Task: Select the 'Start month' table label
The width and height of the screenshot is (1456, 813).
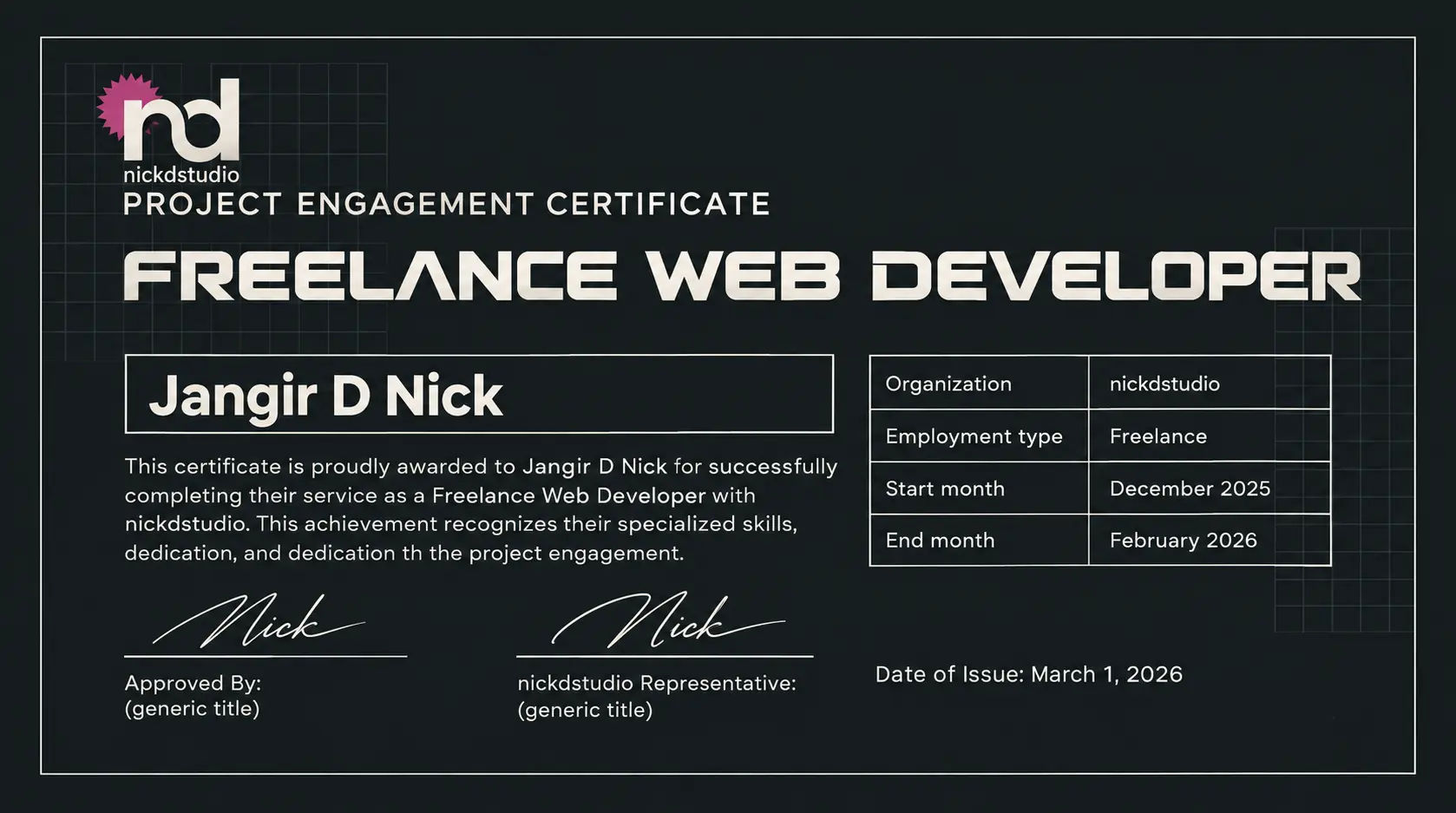Action: (x=945, y=488)
